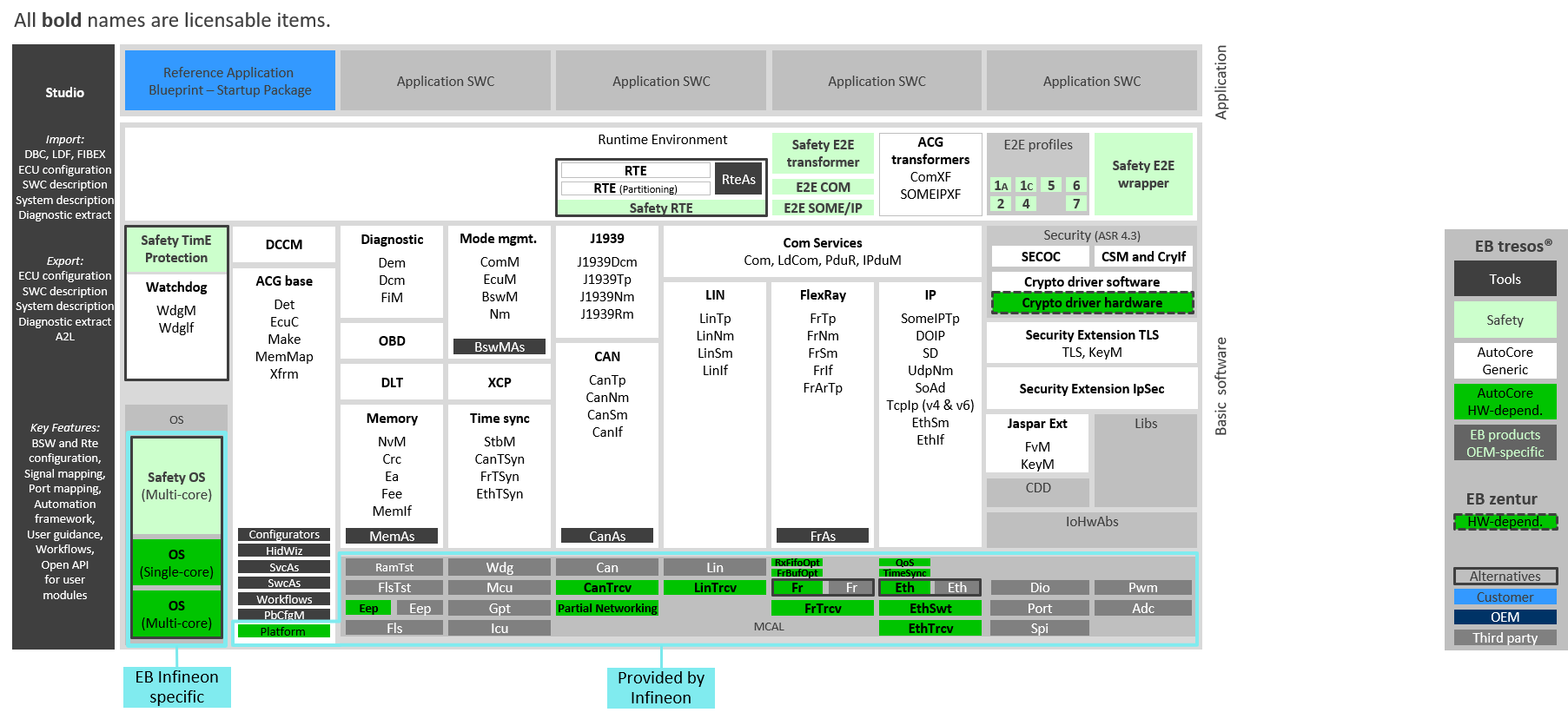Click the Mode mgmt. heading
1568x719 pixels.
(x=499, y=239)
